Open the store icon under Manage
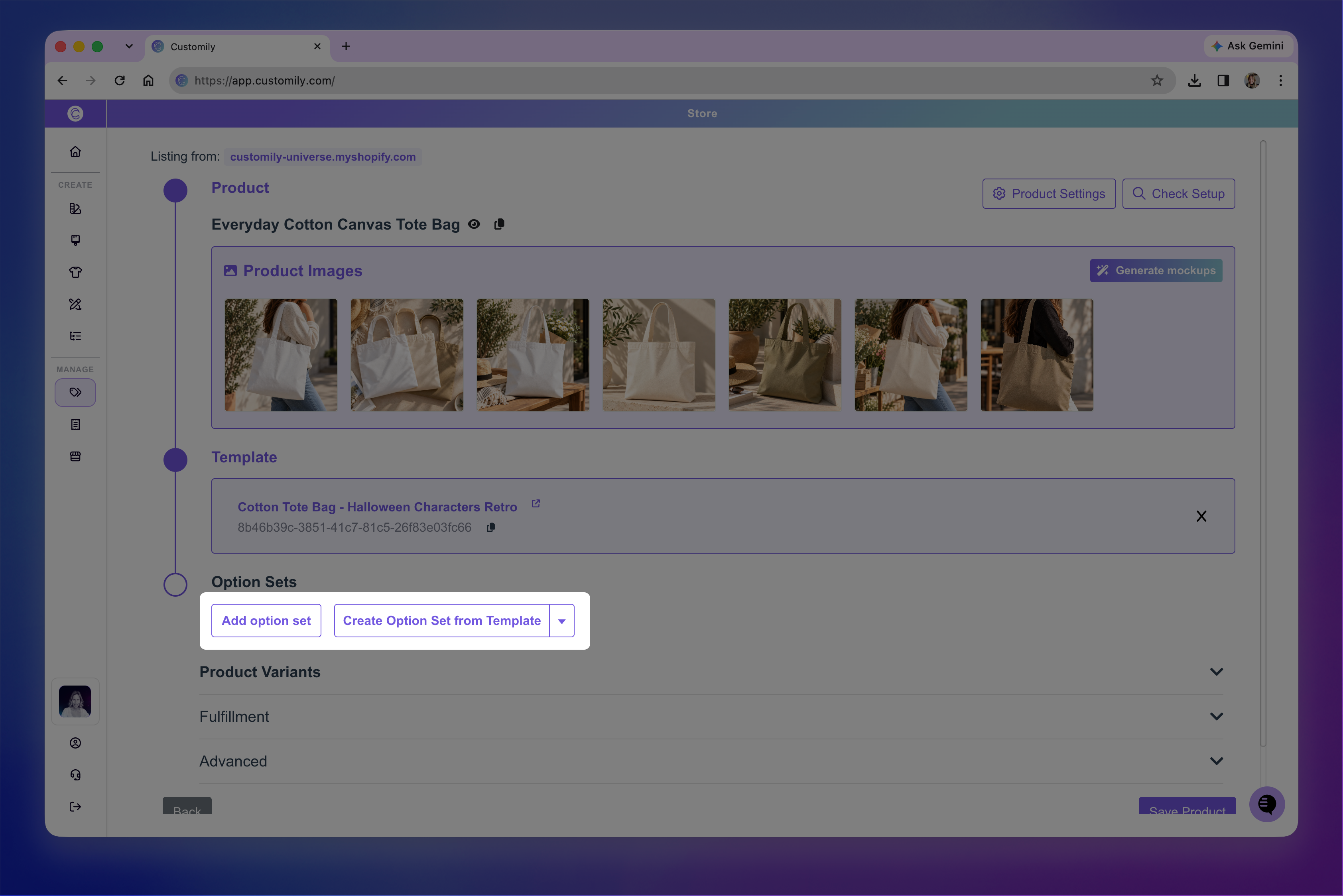The image size is (1343, 896). 75,456
